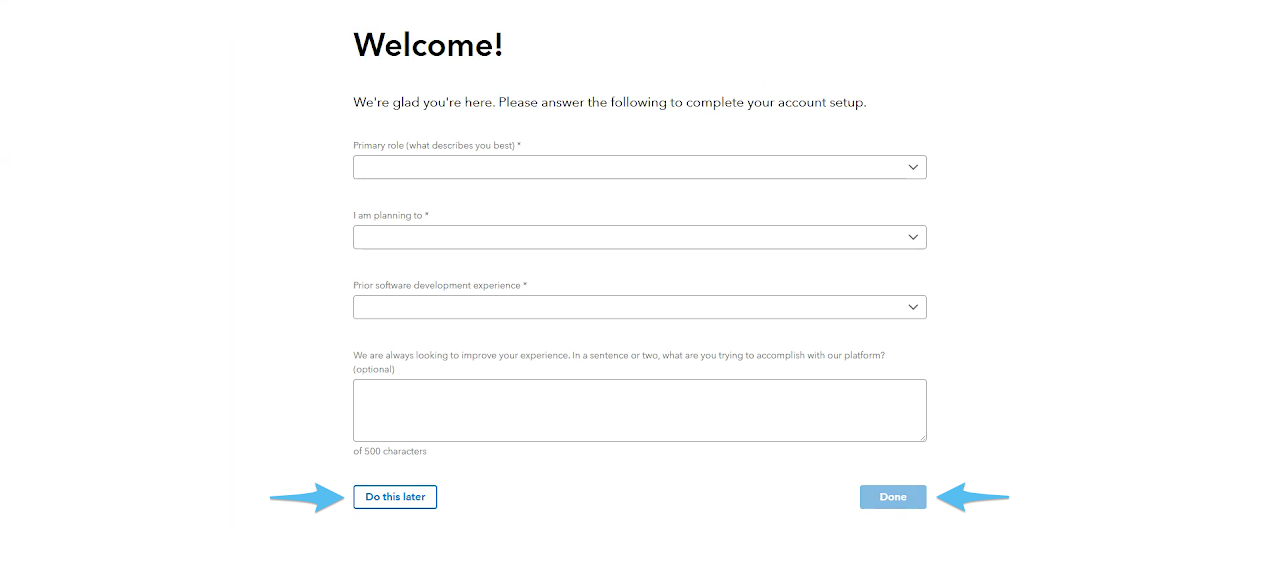Click the 'Welcome!' heading
Viewport: 1280px width, 579px height.
click(x=428, y=45)
